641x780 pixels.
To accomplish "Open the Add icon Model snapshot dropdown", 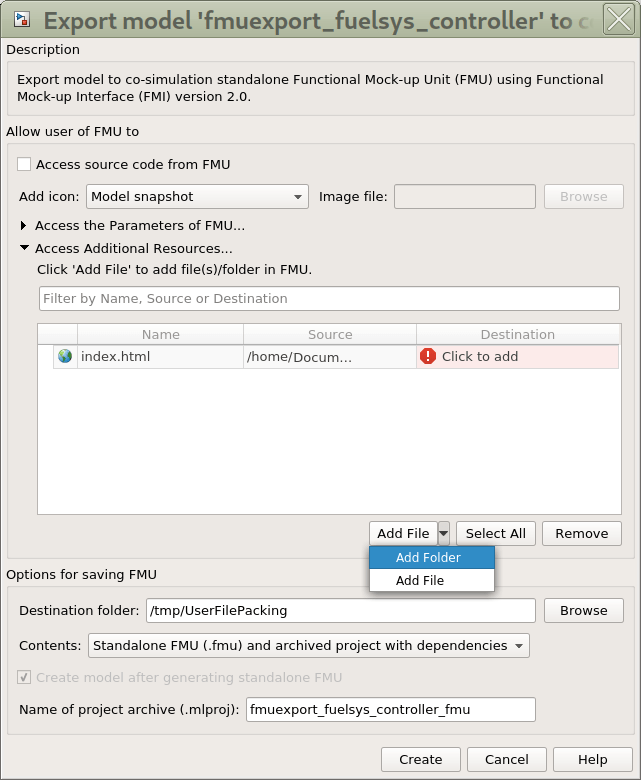I will coord(197,197).
